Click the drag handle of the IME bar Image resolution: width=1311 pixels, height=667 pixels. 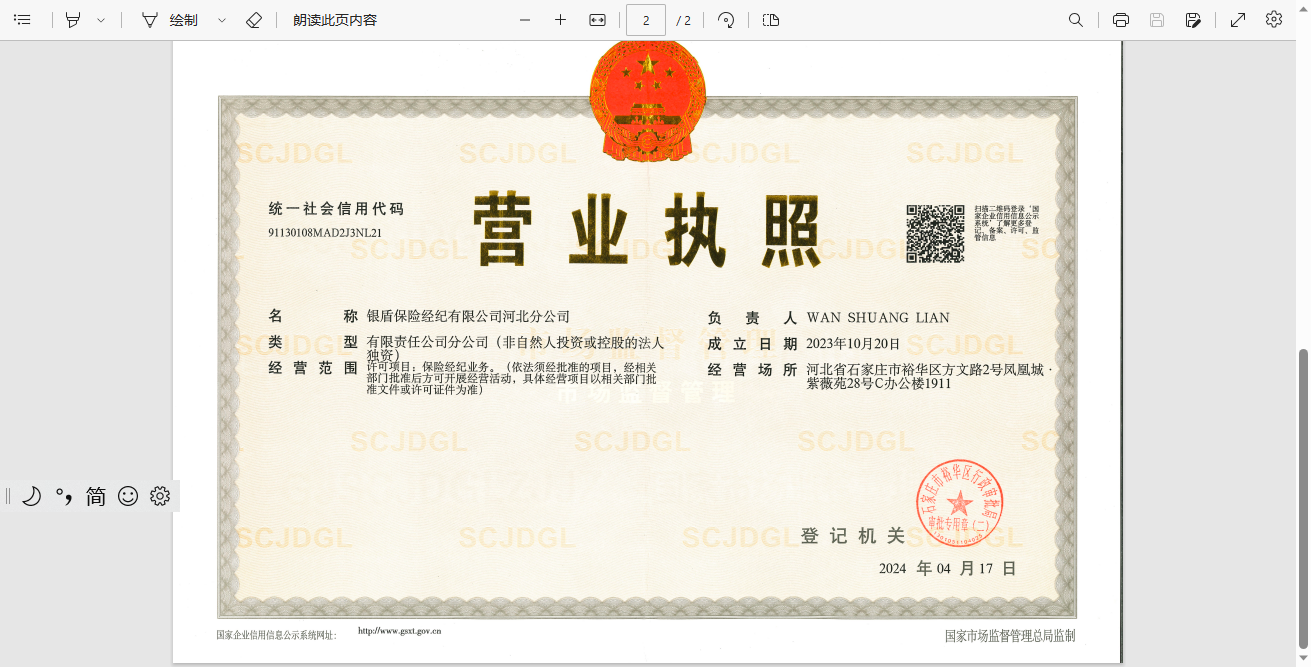pyautogui.click(x=8, y=496)
